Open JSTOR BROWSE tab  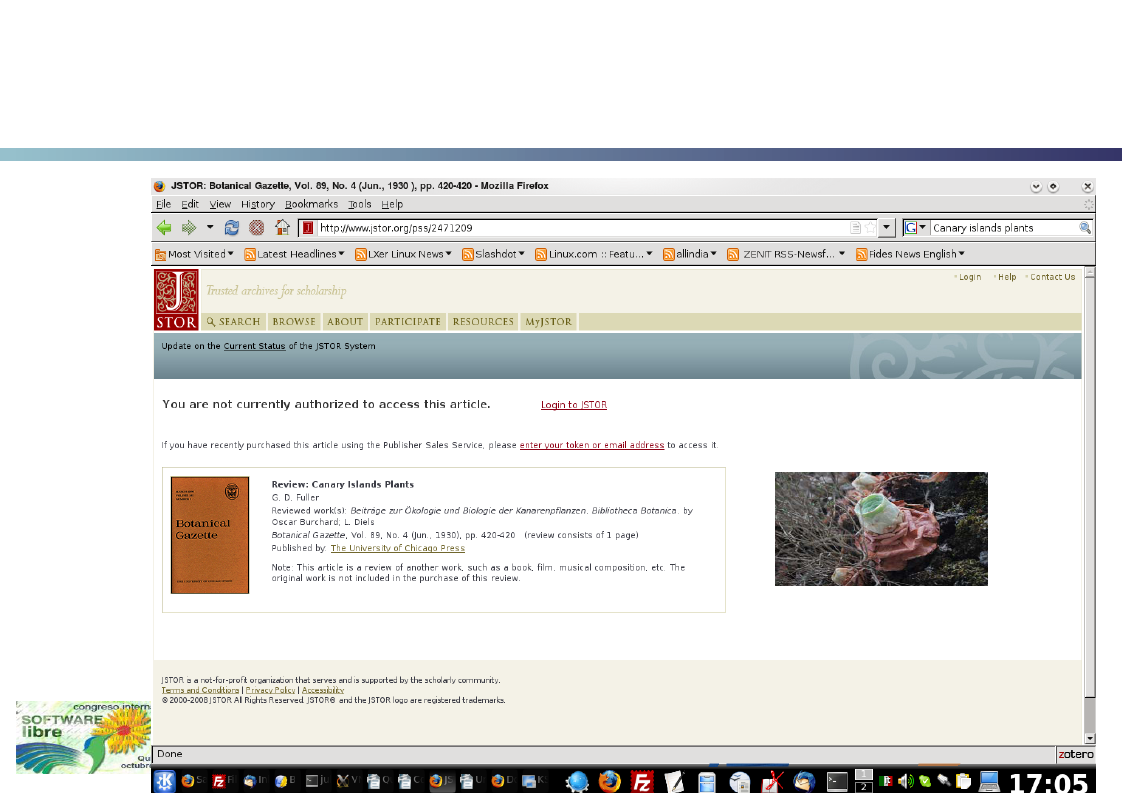point(294,322)
